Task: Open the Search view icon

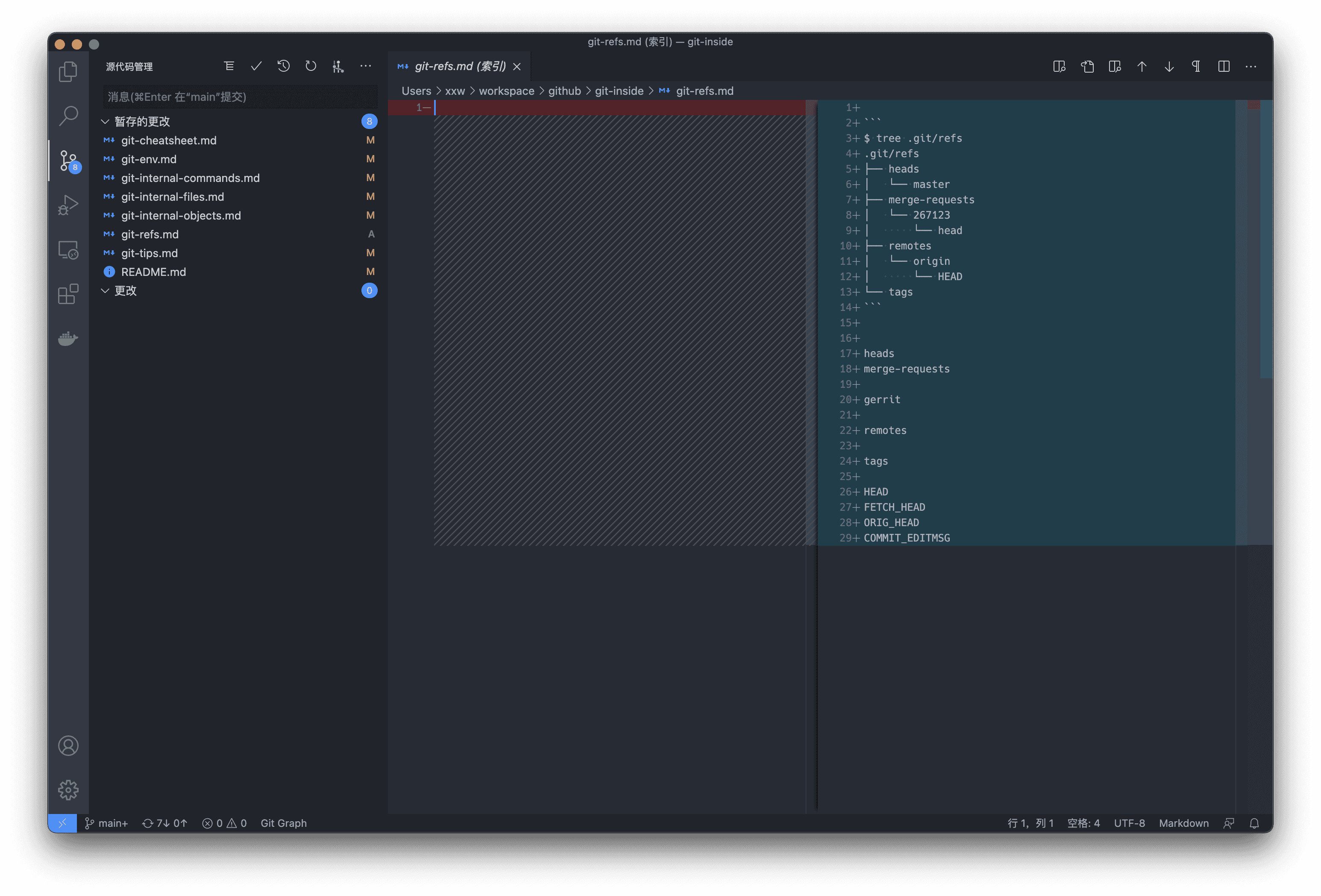Action: (x=68, y=116)
